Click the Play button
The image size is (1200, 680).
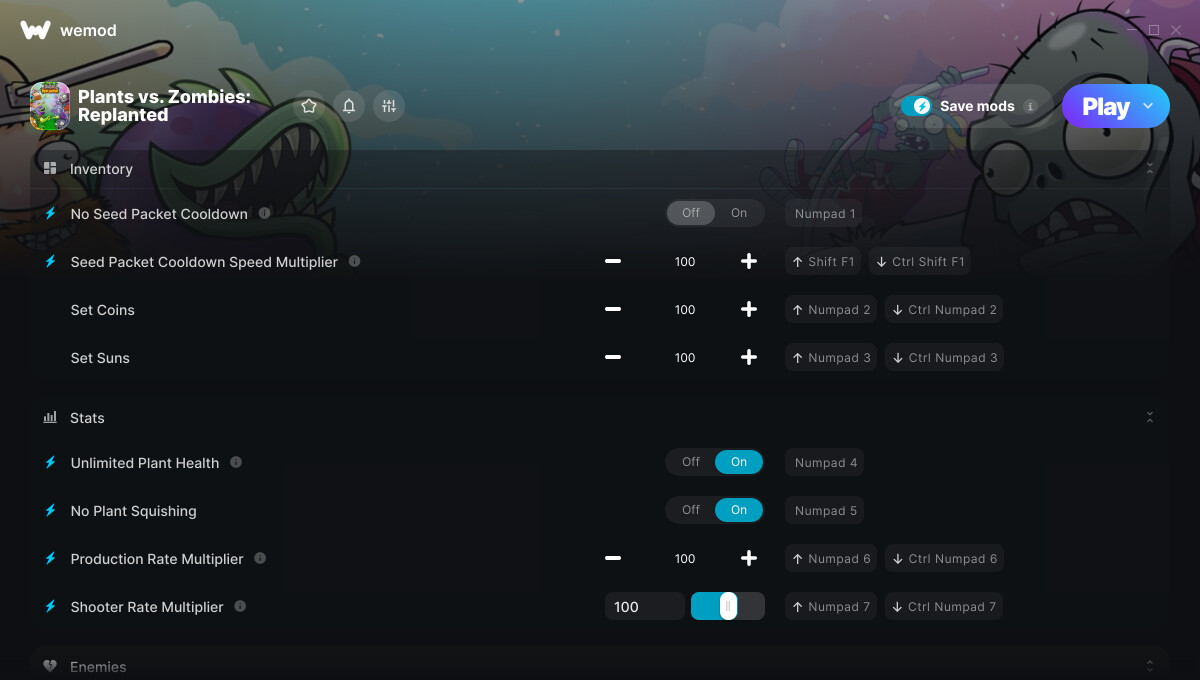[x=1105, y=106]
